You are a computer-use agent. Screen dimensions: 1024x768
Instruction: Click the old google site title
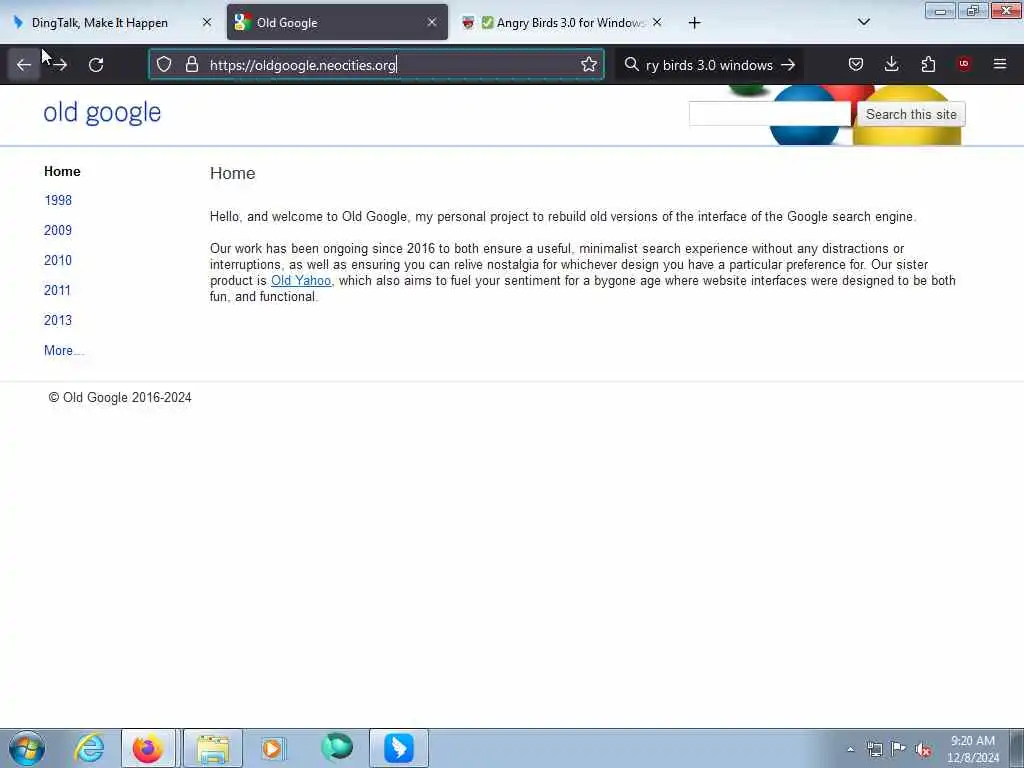point(102,112)
